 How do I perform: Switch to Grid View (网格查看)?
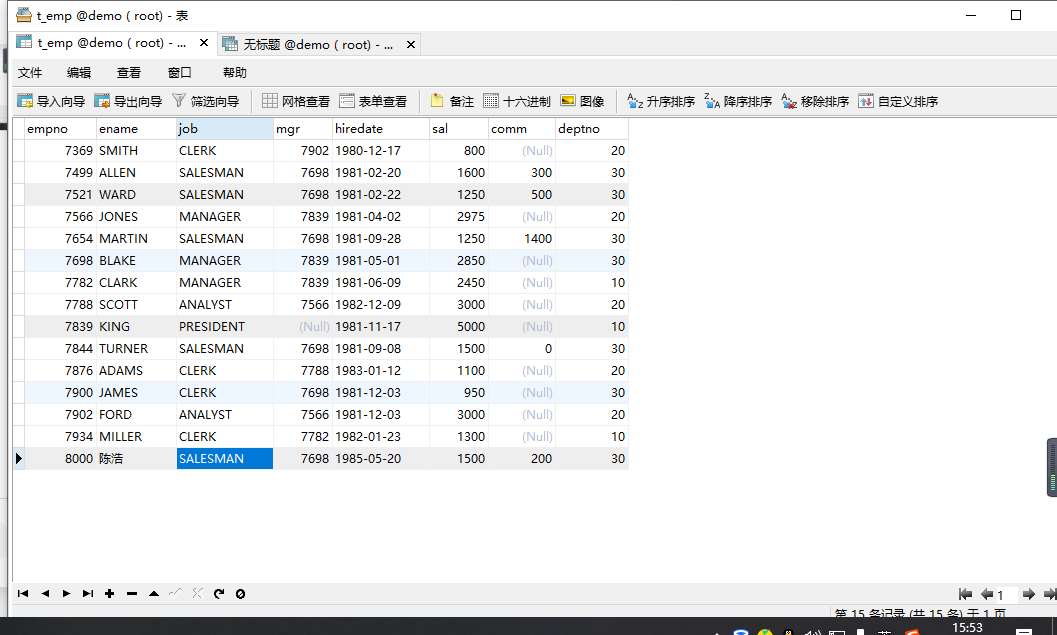[x=296, y=101]
